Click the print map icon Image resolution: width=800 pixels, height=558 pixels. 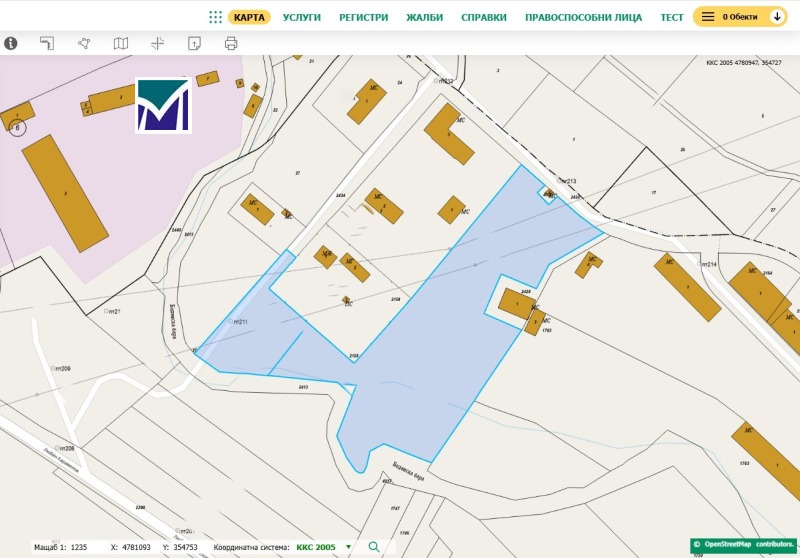[231, 43]
